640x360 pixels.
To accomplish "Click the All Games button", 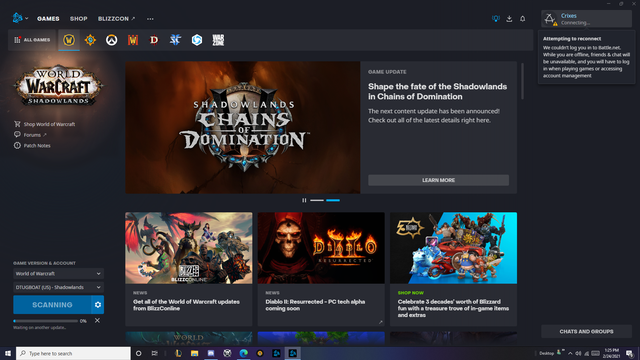I will point(32,40).
